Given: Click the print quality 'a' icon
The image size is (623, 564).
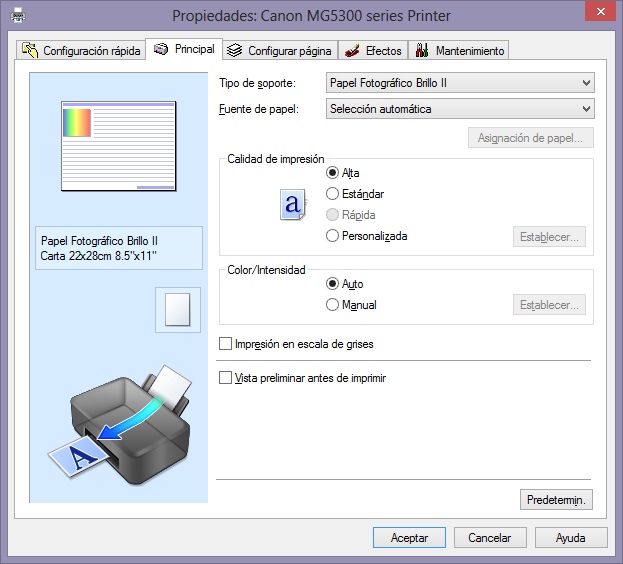Looking at the screenshot, I should pyautogui.click(x=291, y=204).
